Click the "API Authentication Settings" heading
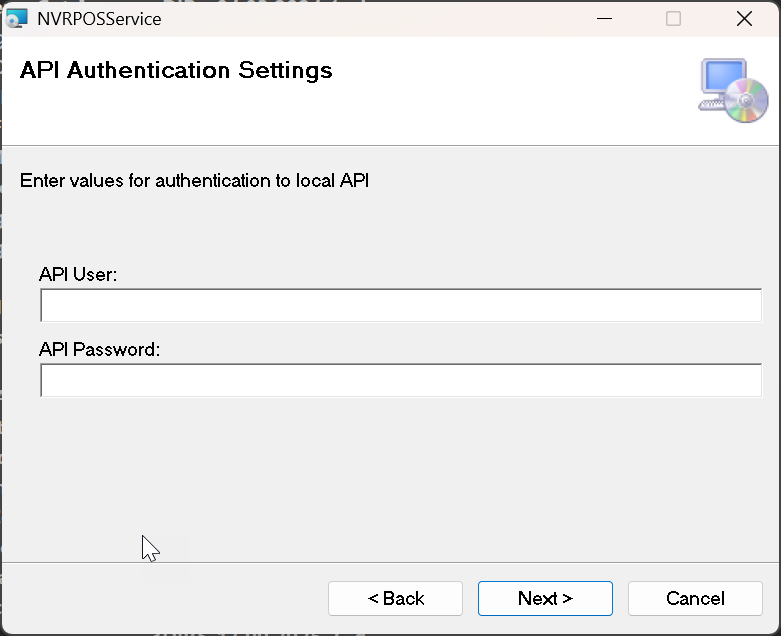Viewport: 781px width, 636px height. pos(176,70)
